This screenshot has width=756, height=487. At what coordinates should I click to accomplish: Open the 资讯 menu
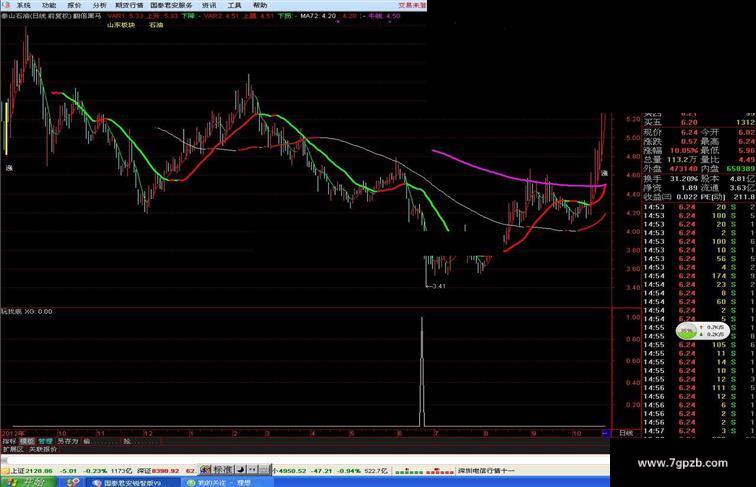(209, 5)
